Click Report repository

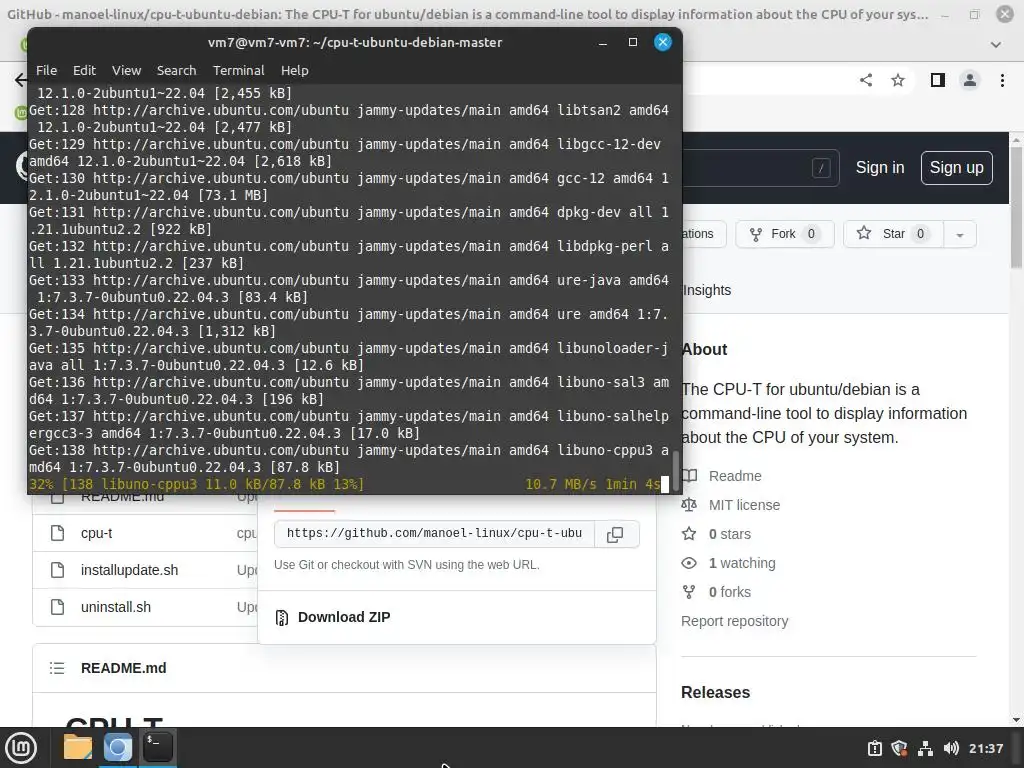(x=735, y=621)
